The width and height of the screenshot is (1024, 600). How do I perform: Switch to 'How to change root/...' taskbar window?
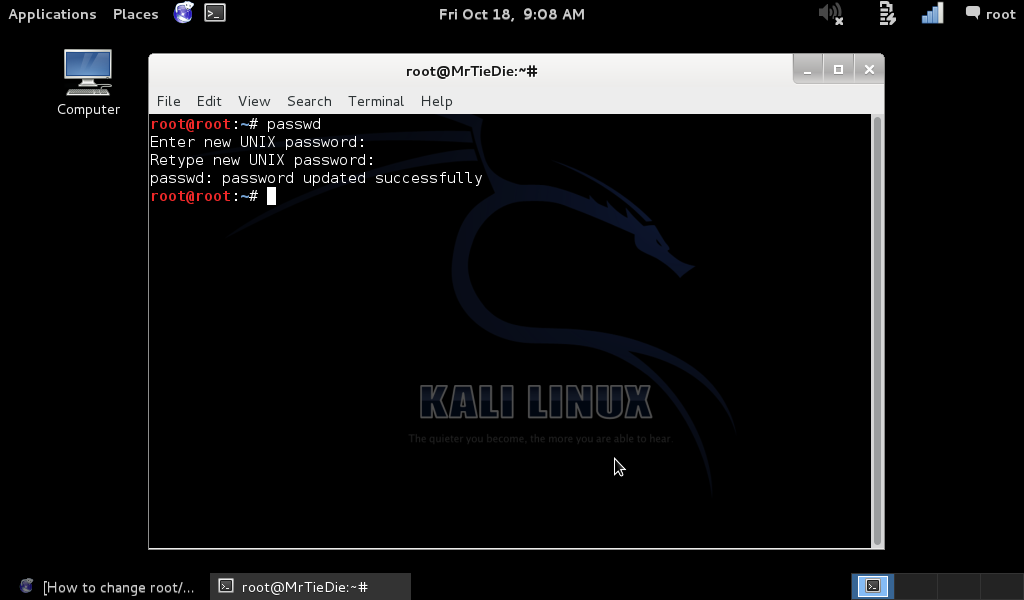click(108, 587)
